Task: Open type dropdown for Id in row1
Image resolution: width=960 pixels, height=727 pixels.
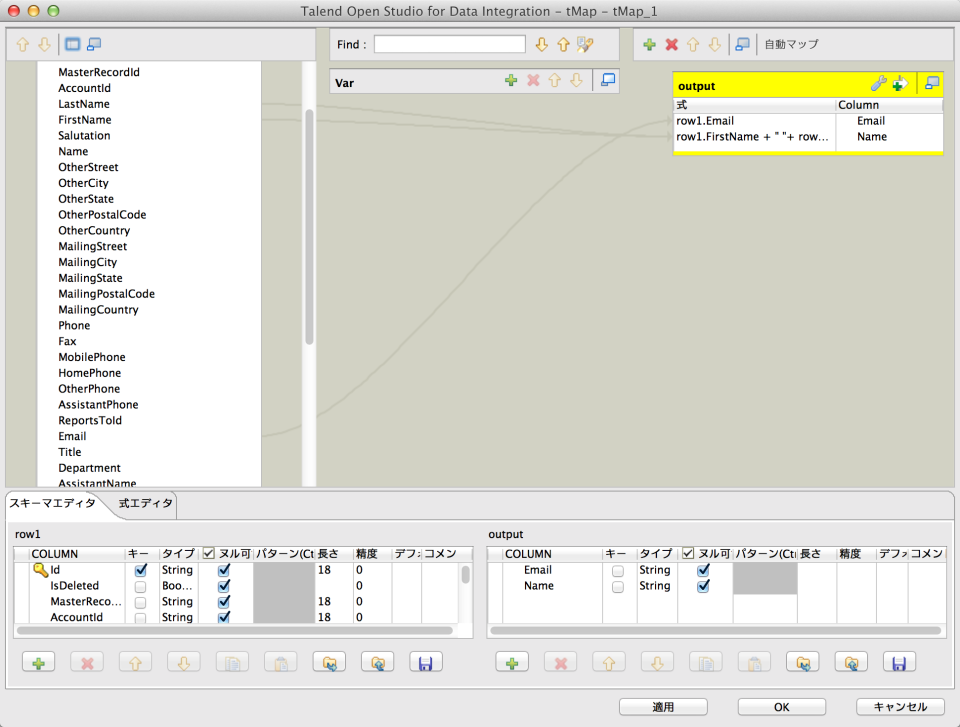Action: (177, 570)
